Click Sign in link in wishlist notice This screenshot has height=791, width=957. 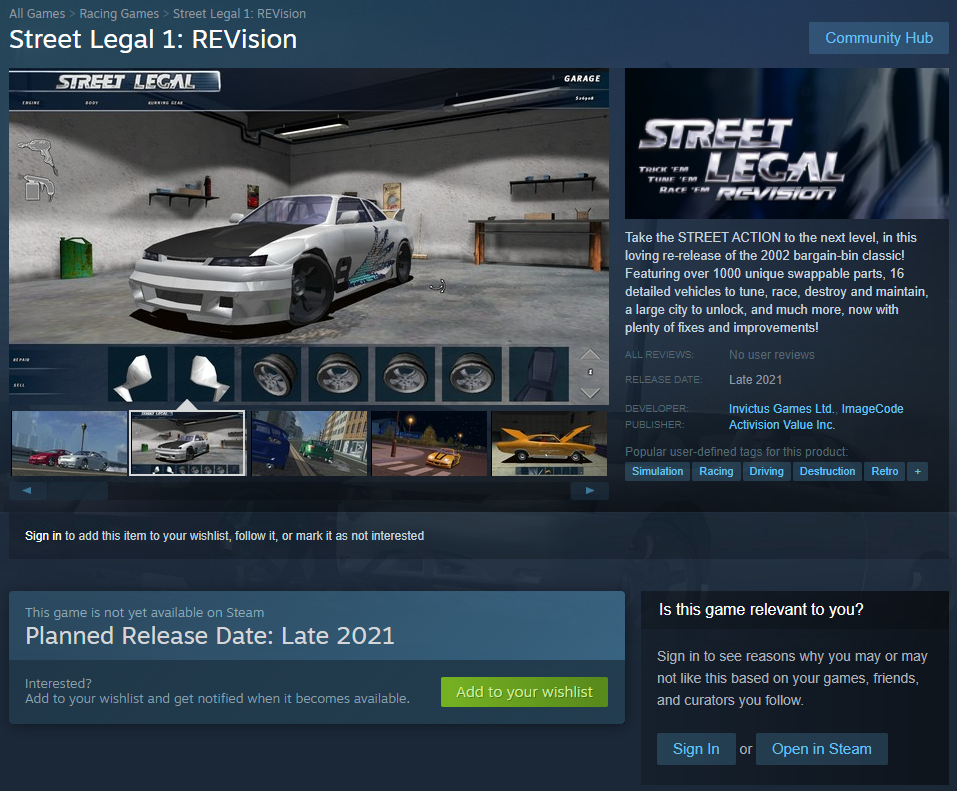[43, 536]
